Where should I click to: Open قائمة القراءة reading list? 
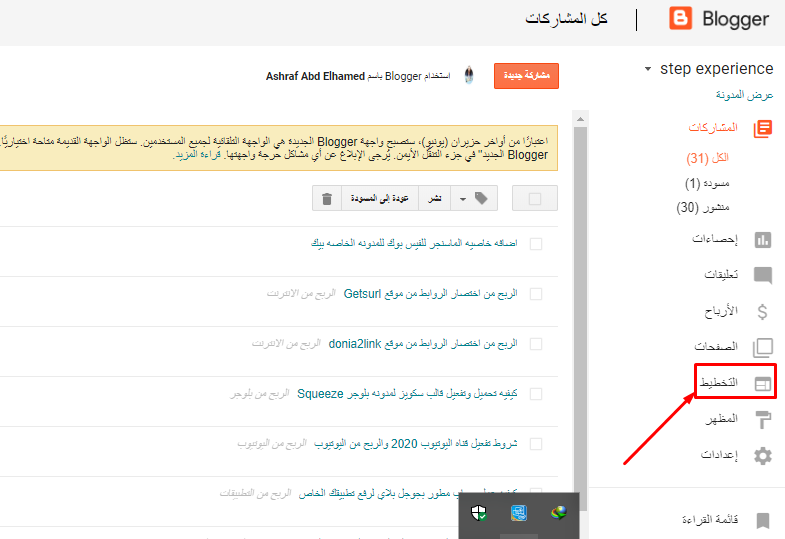(710, 519)
